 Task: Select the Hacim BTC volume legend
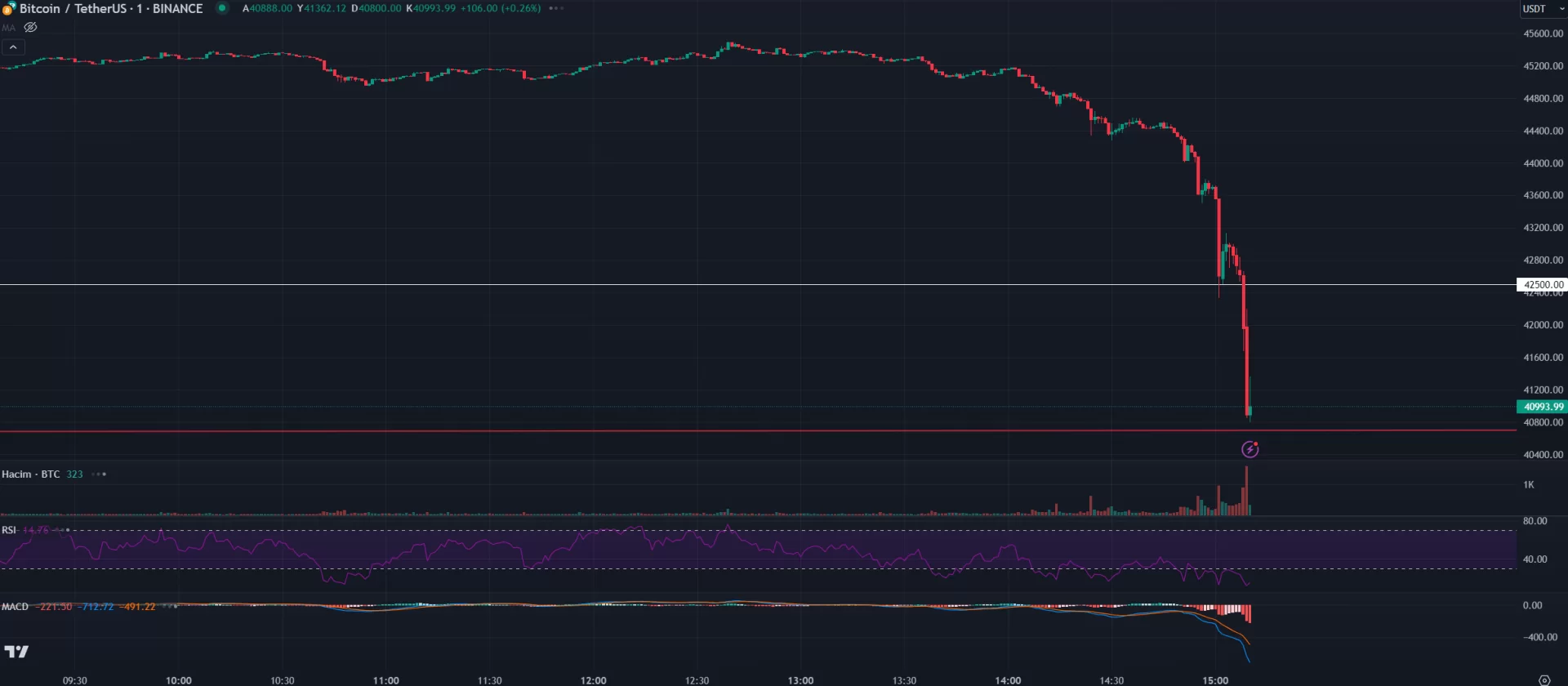(30, 474)
